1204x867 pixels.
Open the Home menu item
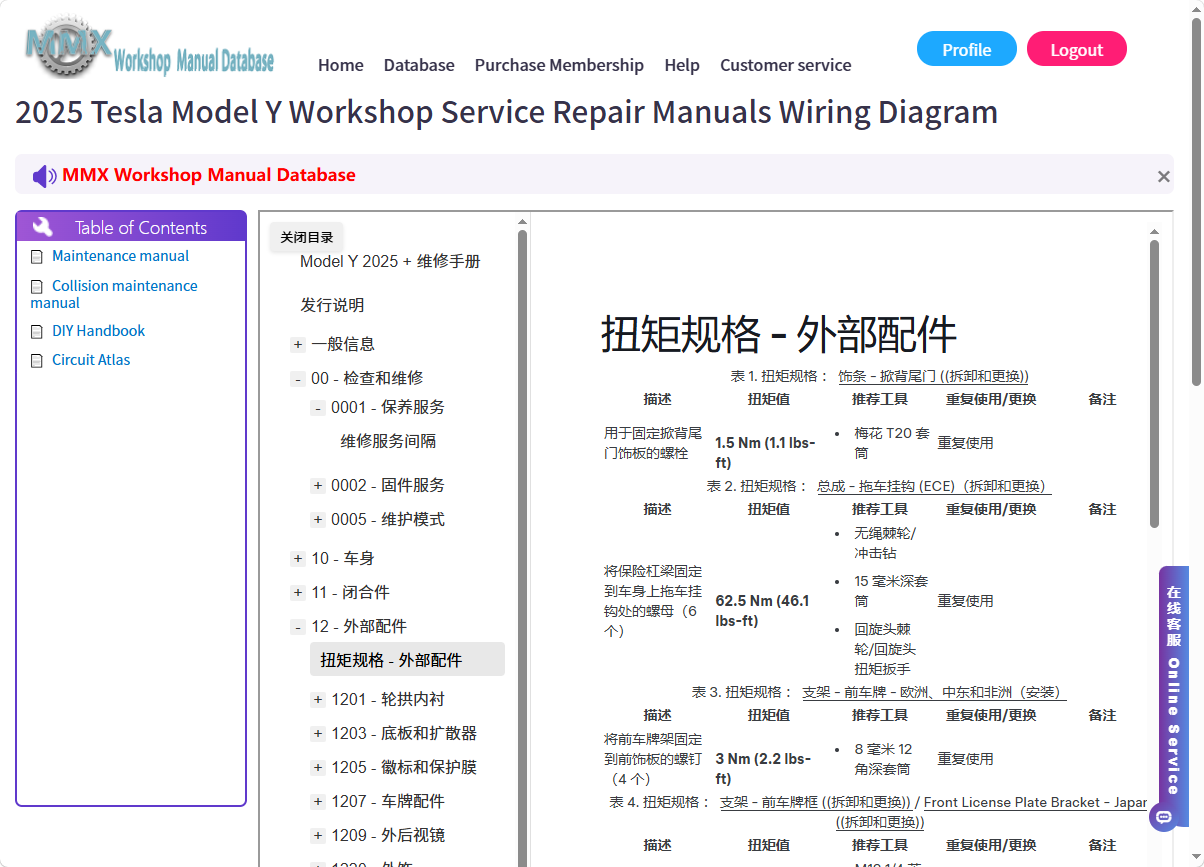341,65
